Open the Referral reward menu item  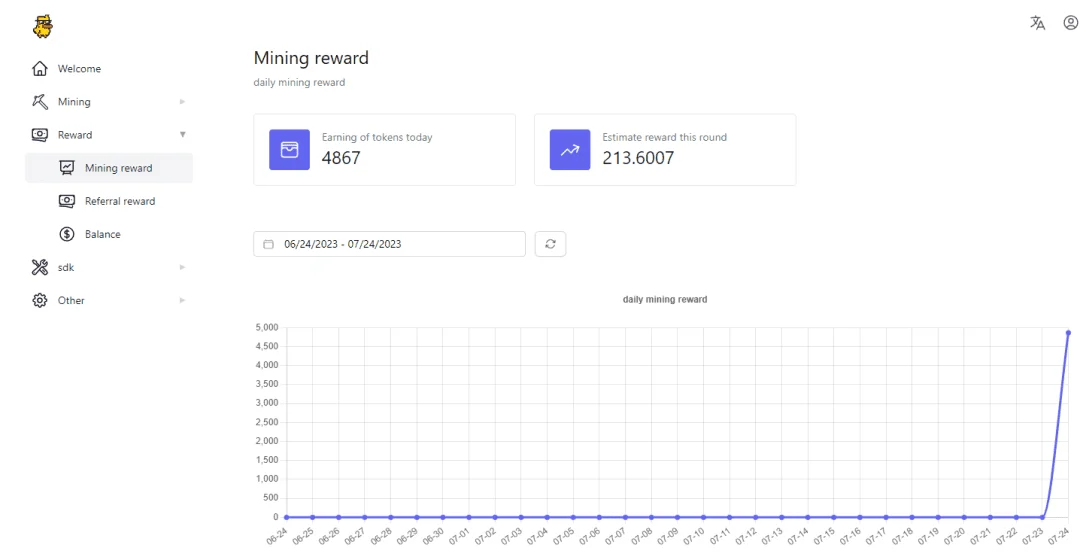click(x=109, y=201)
